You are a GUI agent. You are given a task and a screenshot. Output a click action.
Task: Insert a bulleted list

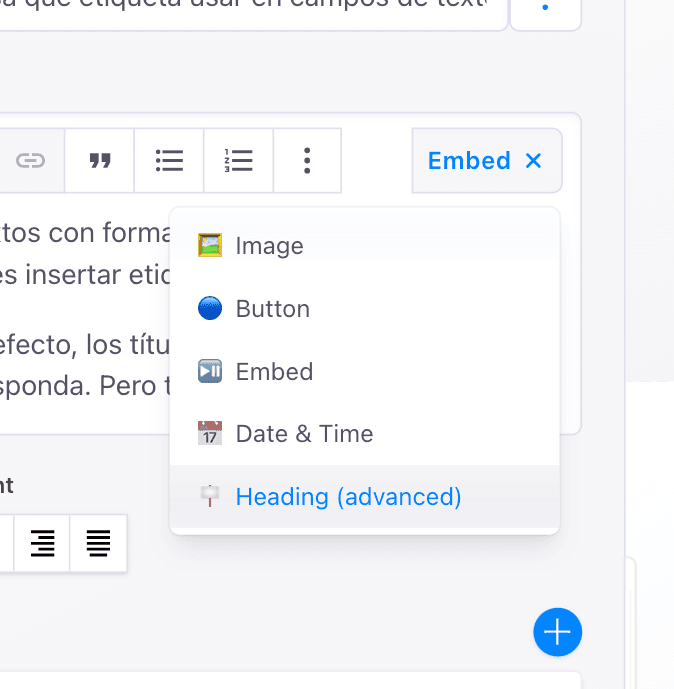pos(169,160)
